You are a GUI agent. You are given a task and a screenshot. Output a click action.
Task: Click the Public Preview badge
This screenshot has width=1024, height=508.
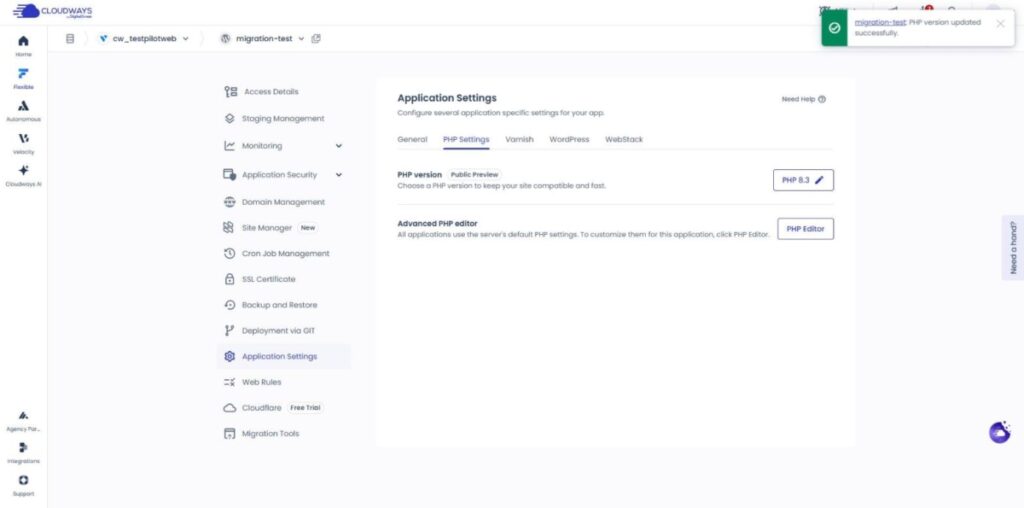click(475, 175)
